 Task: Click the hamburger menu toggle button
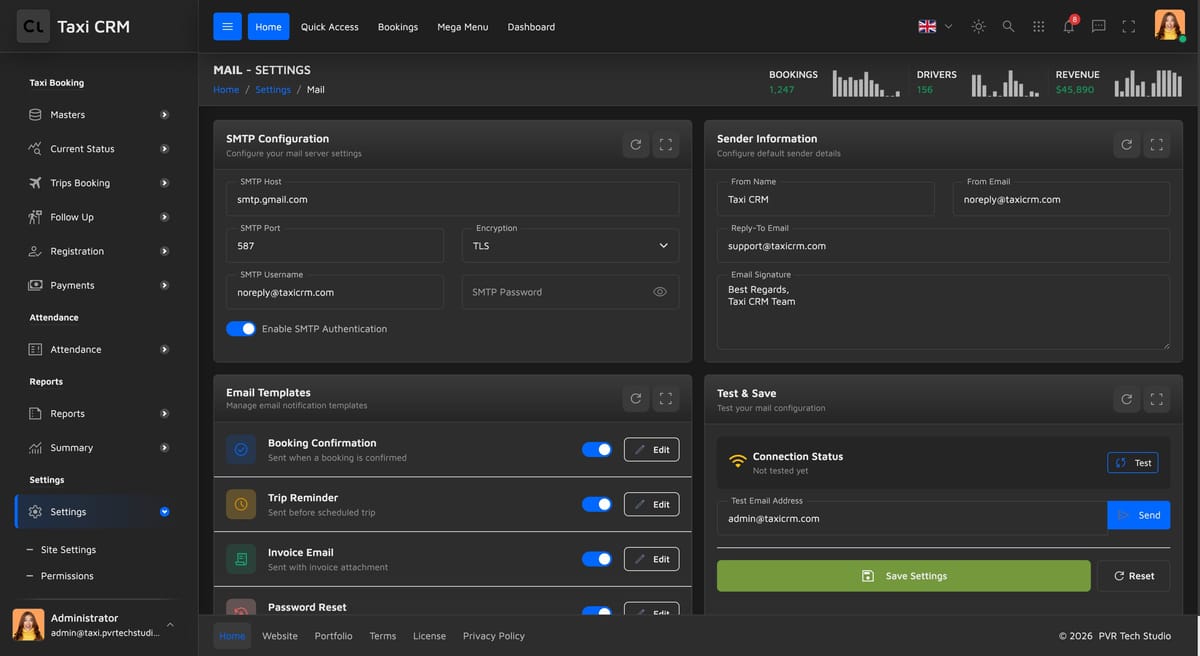click(227, 27)
